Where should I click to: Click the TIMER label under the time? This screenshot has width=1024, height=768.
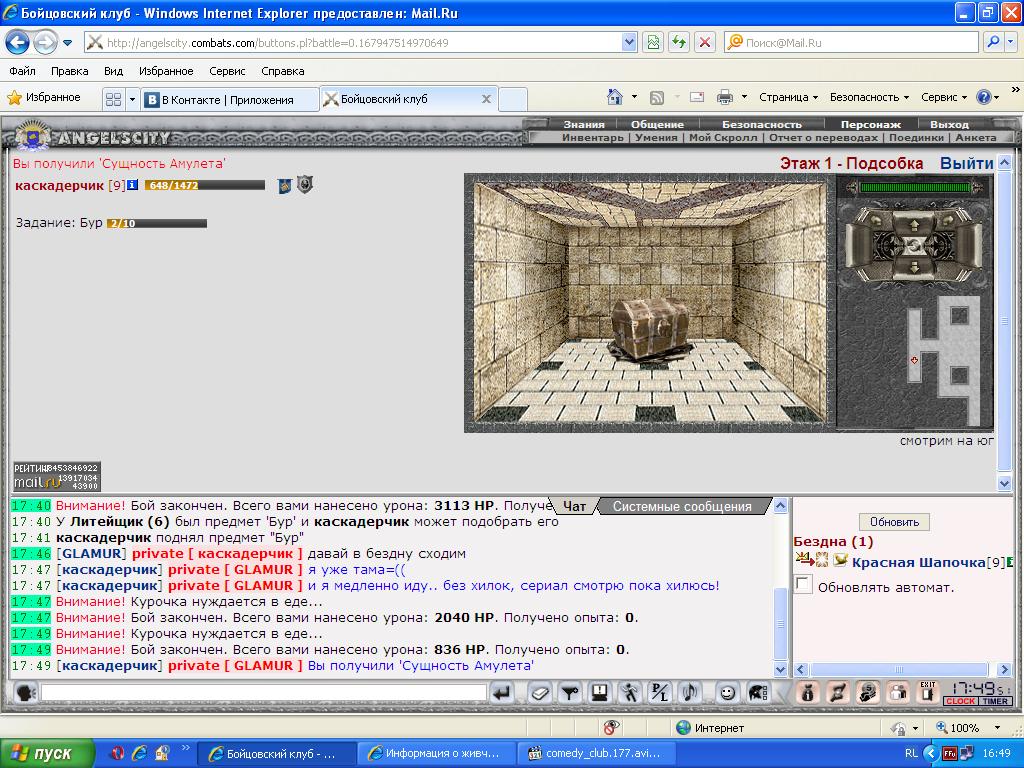tap(995, 701)
